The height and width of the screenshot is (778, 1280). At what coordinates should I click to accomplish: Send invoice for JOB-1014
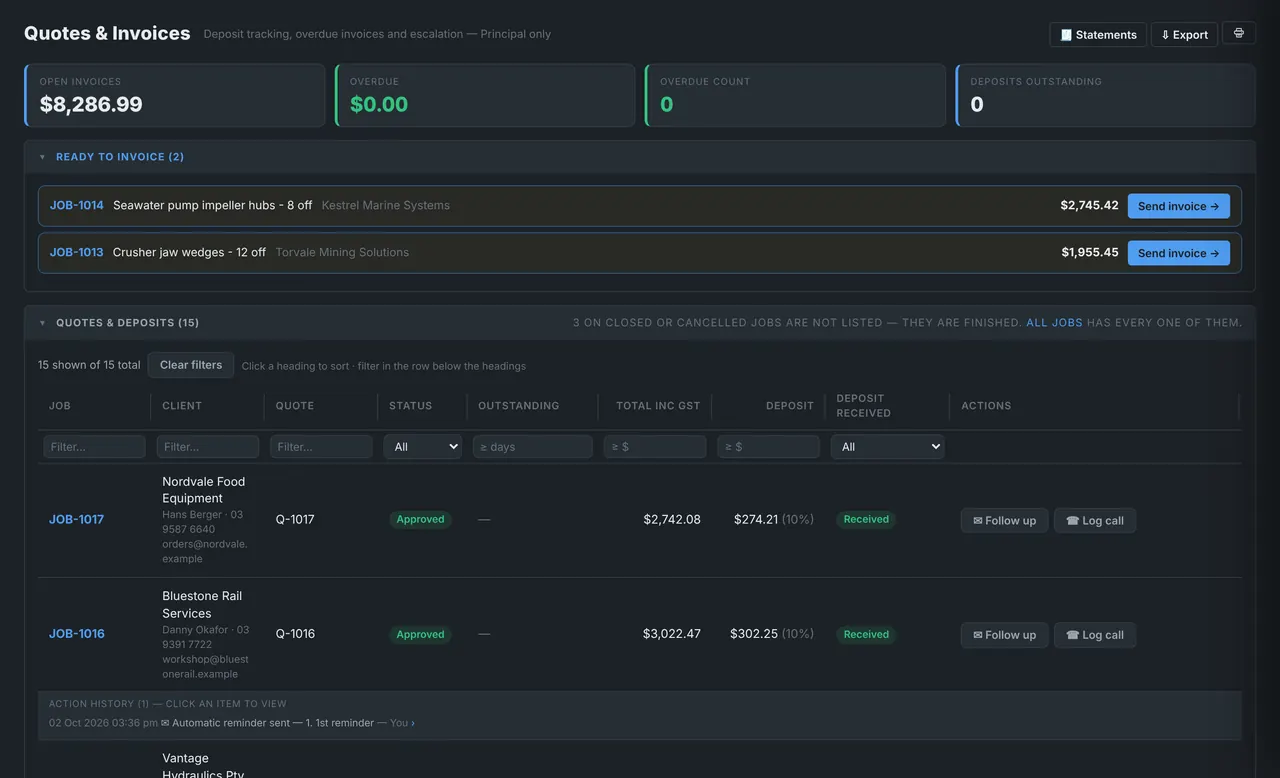point(1178,206)
